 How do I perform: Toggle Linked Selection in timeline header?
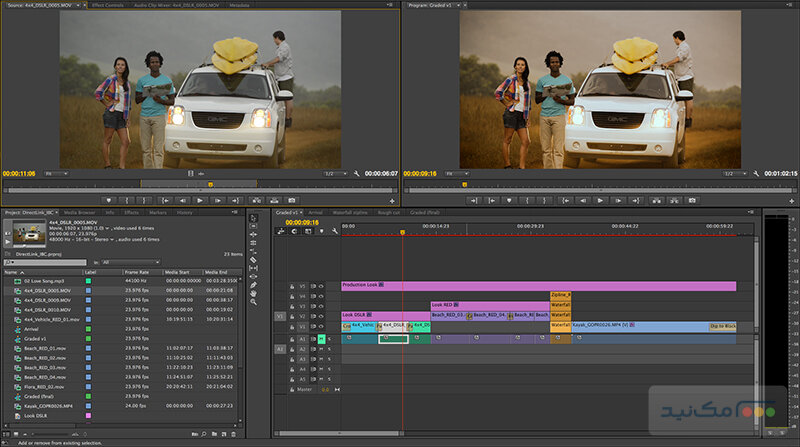pyautogui.click(x=308, y=231)
